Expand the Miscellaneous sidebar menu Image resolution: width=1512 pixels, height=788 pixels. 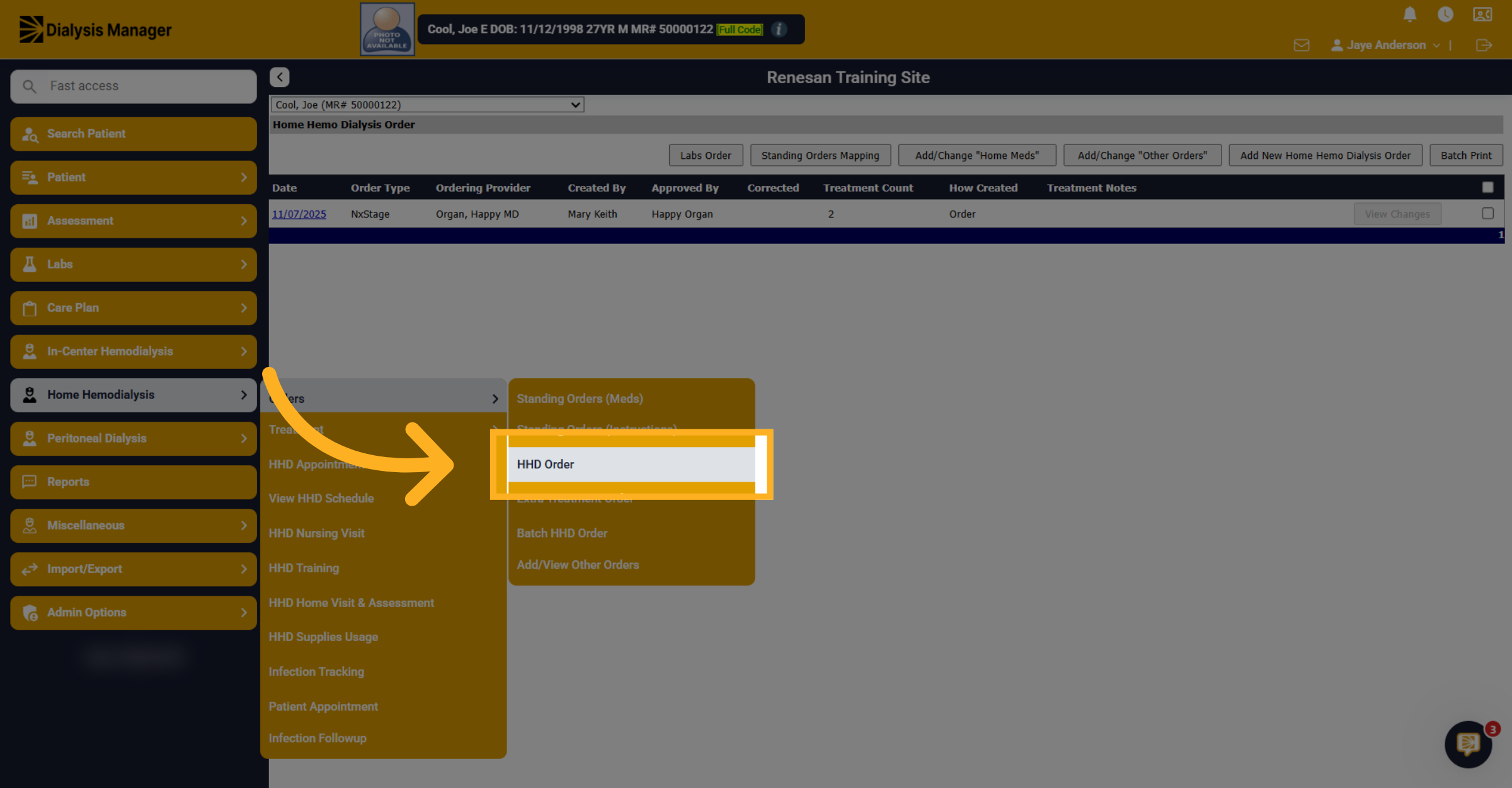pyautogui.click(x=134, y=525)
